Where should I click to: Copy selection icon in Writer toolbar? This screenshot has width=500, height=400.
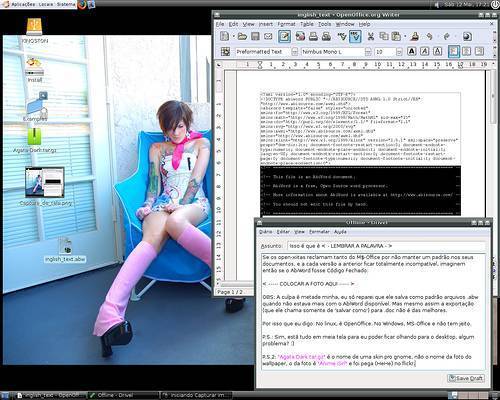[x=384, y=36]
